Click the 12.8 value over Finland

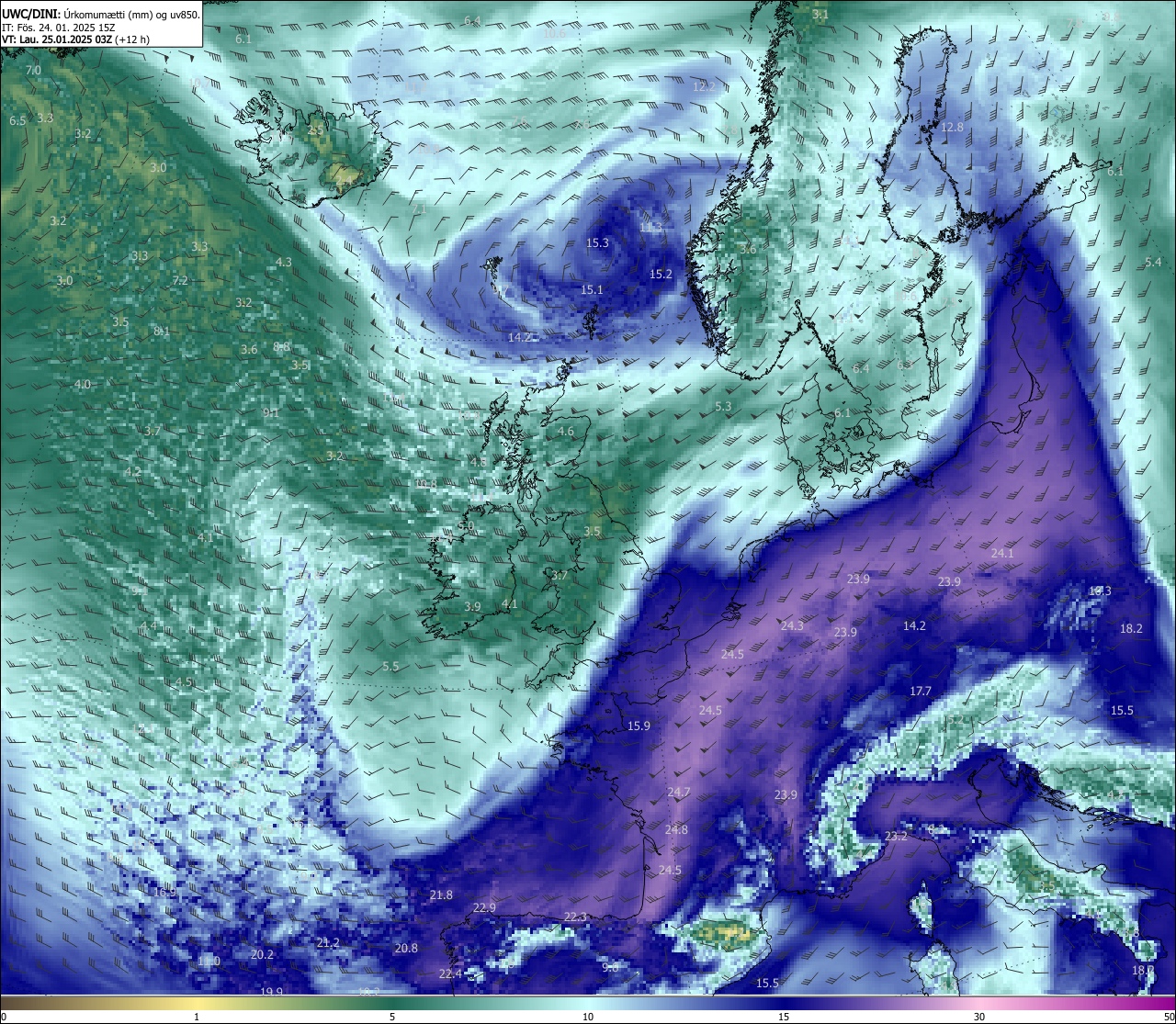[x=953, y=128]
